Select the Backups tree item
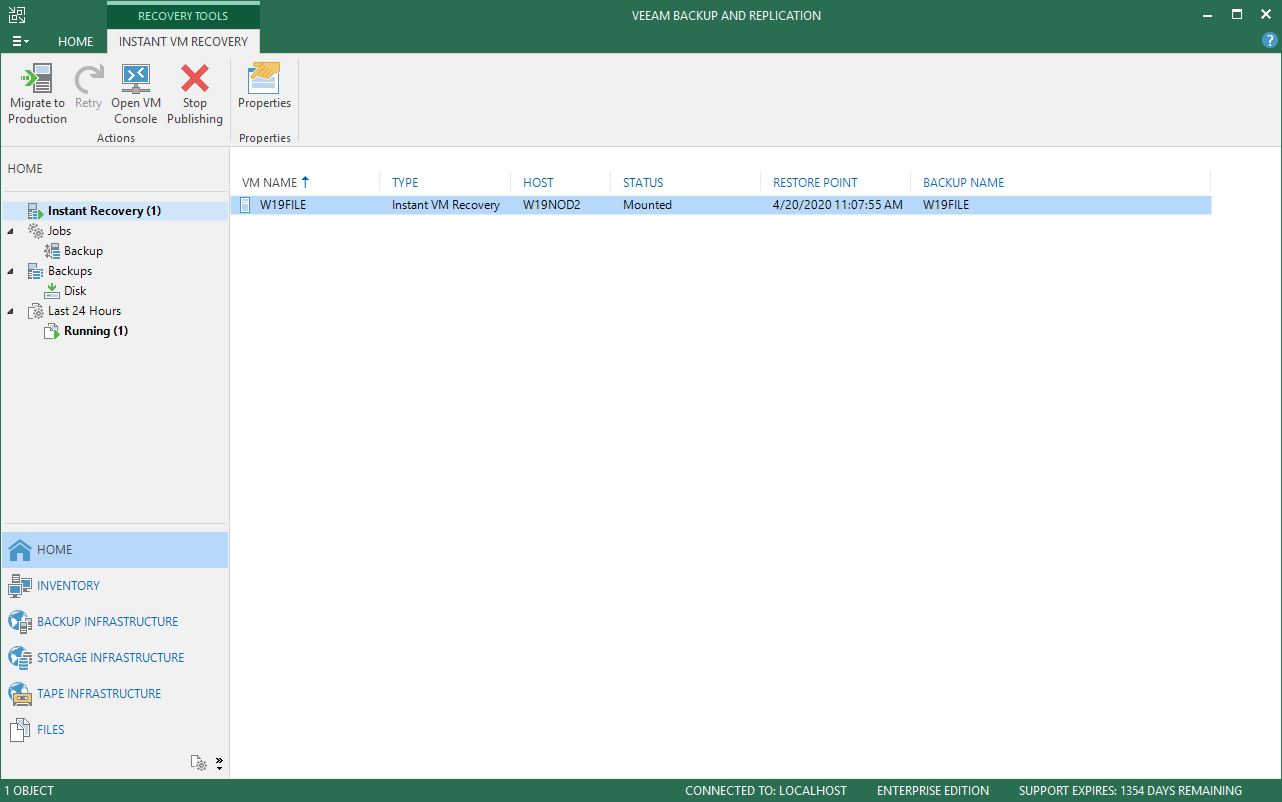 point(70,271)
